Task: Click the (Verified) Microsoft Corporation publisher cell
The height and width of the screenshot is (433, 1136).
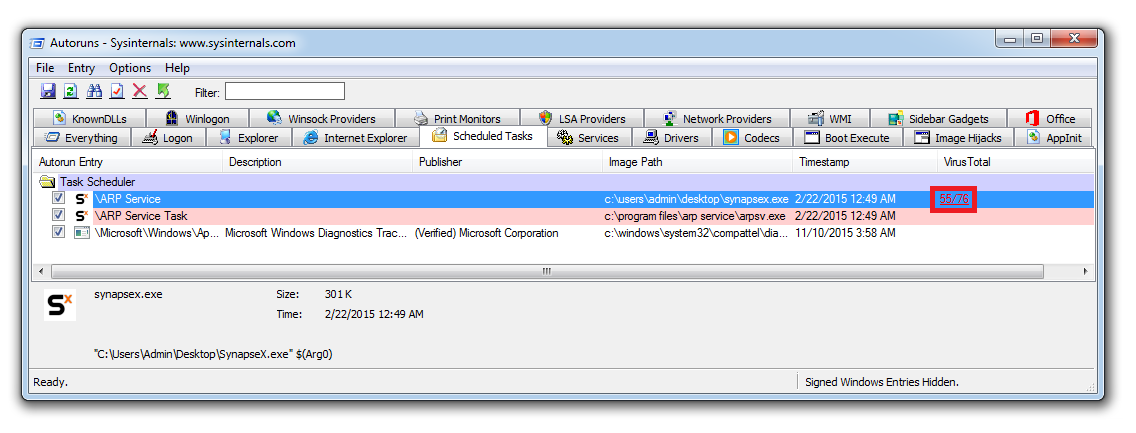Action: pyautogui.click(x=486, y=233)
